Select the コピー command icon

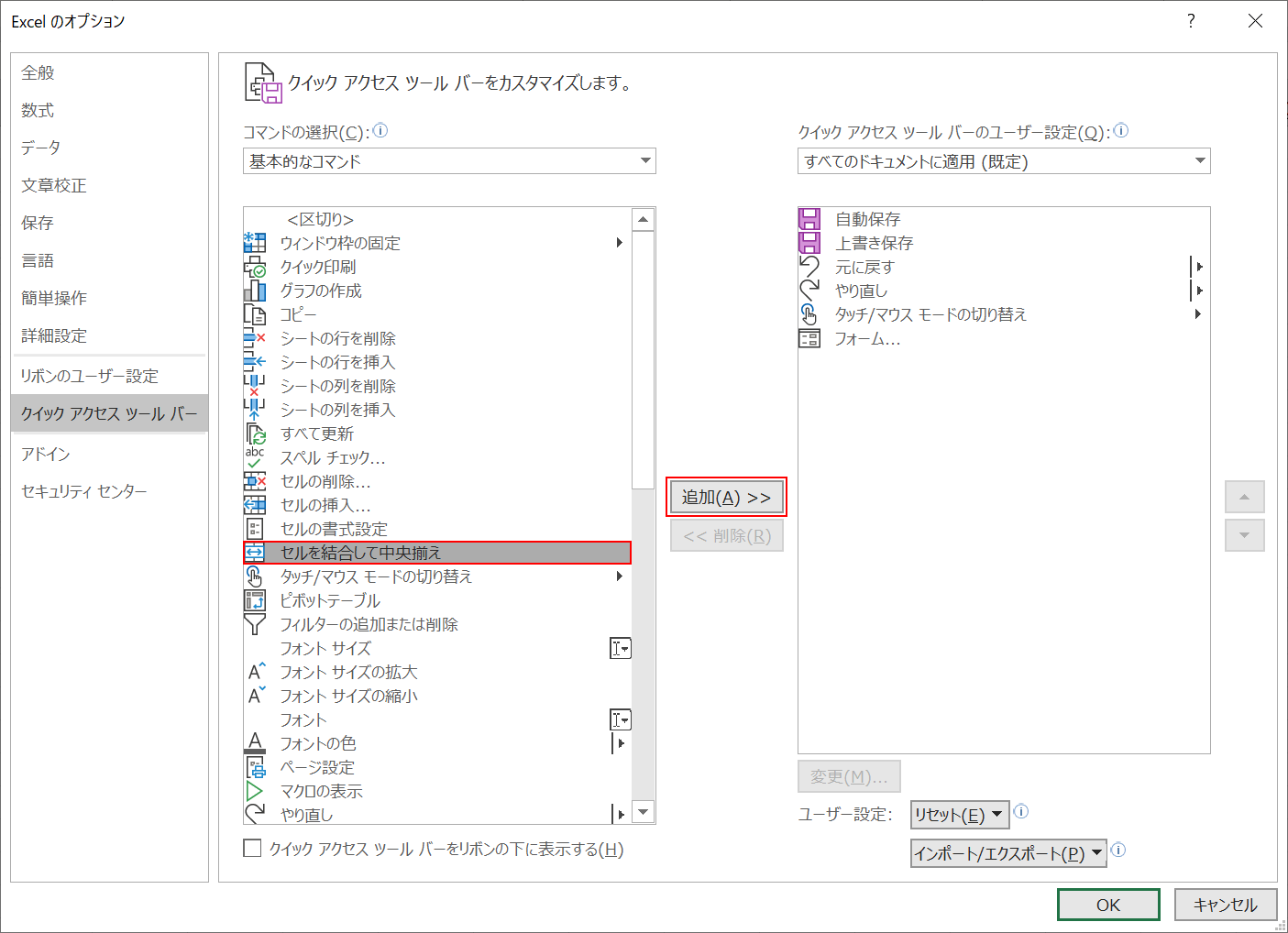pos(255,313)
